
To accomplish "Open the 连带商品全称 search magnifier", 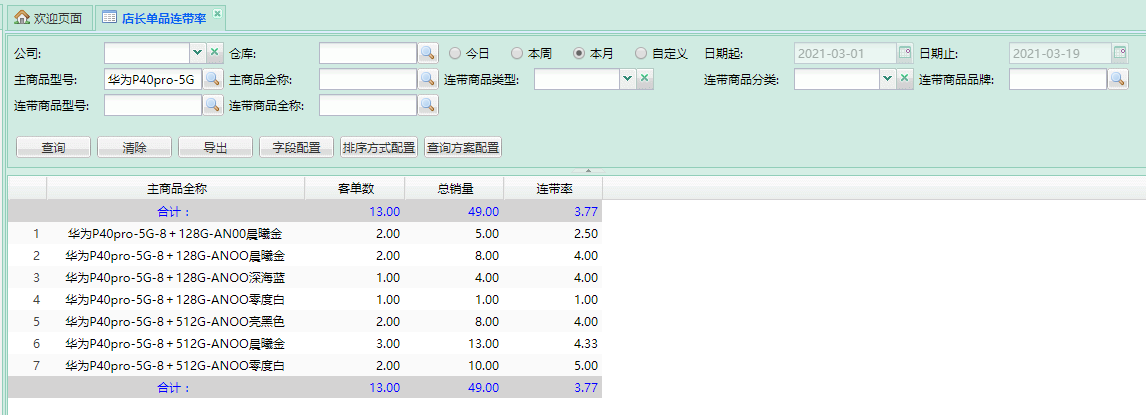I will [428, 106].
